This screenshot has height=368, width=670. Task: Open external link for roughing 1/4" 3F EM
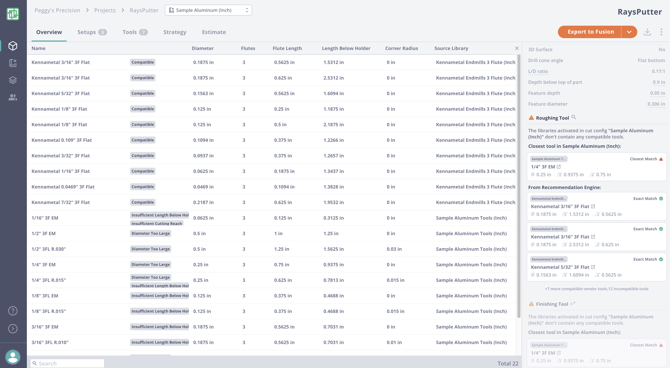(x=558, y=167)
